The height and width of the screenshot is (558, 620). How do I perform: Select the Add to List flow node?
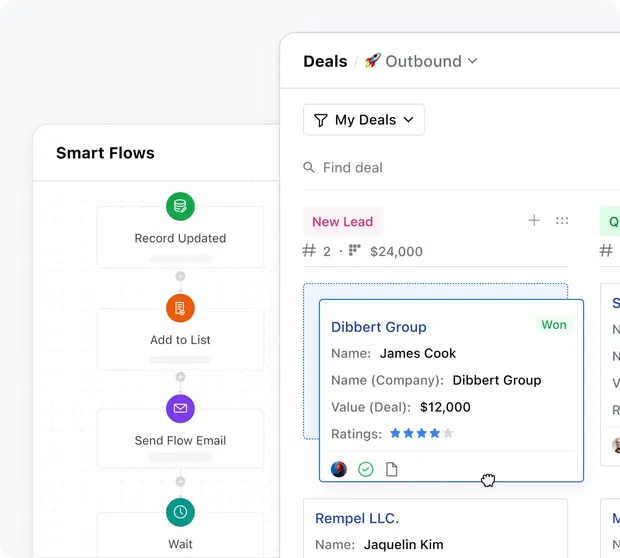pyautogui.click(x=180, y=339)
